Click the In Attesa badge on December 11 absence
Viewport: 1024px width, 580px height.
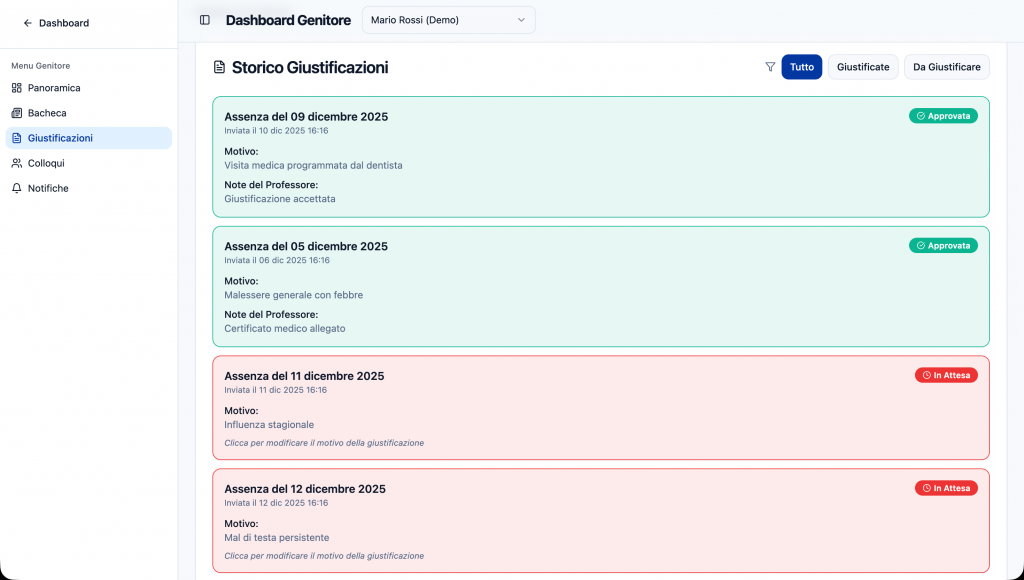[946, 375]
